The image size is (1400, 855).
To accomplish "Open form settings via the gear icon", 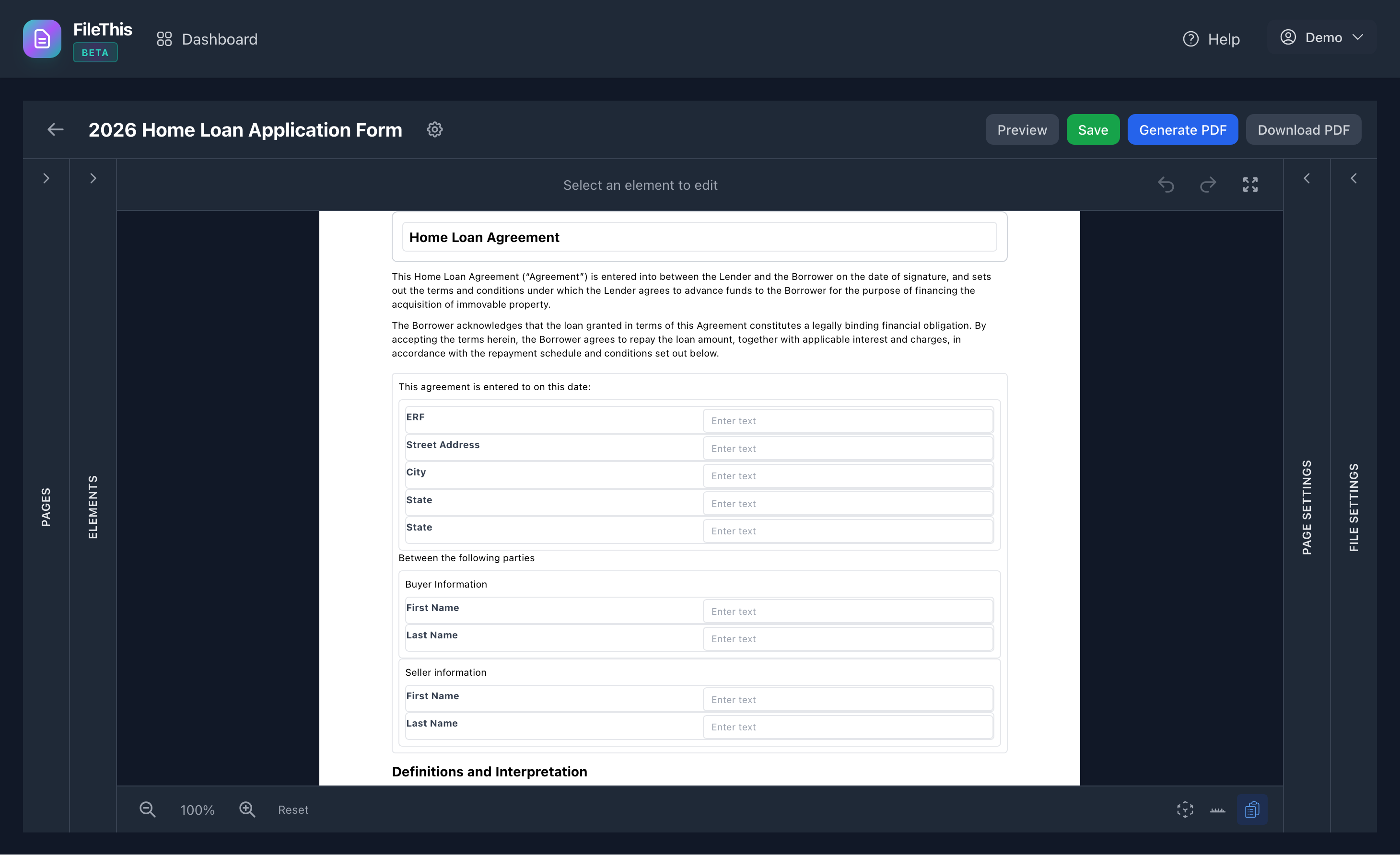I will (x=435, y=129).
